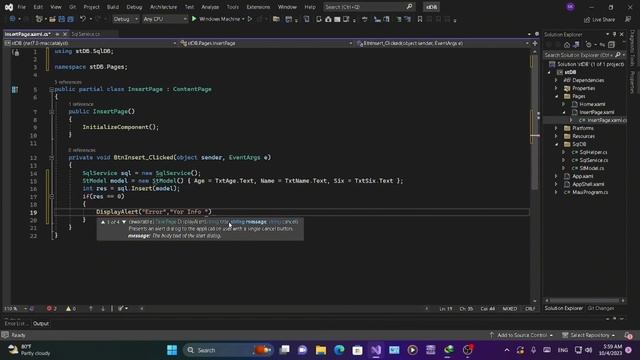Click the Bookmark icon in the toolbar
The width and height of the screenshot is (640, 360).
coord(420,19)
